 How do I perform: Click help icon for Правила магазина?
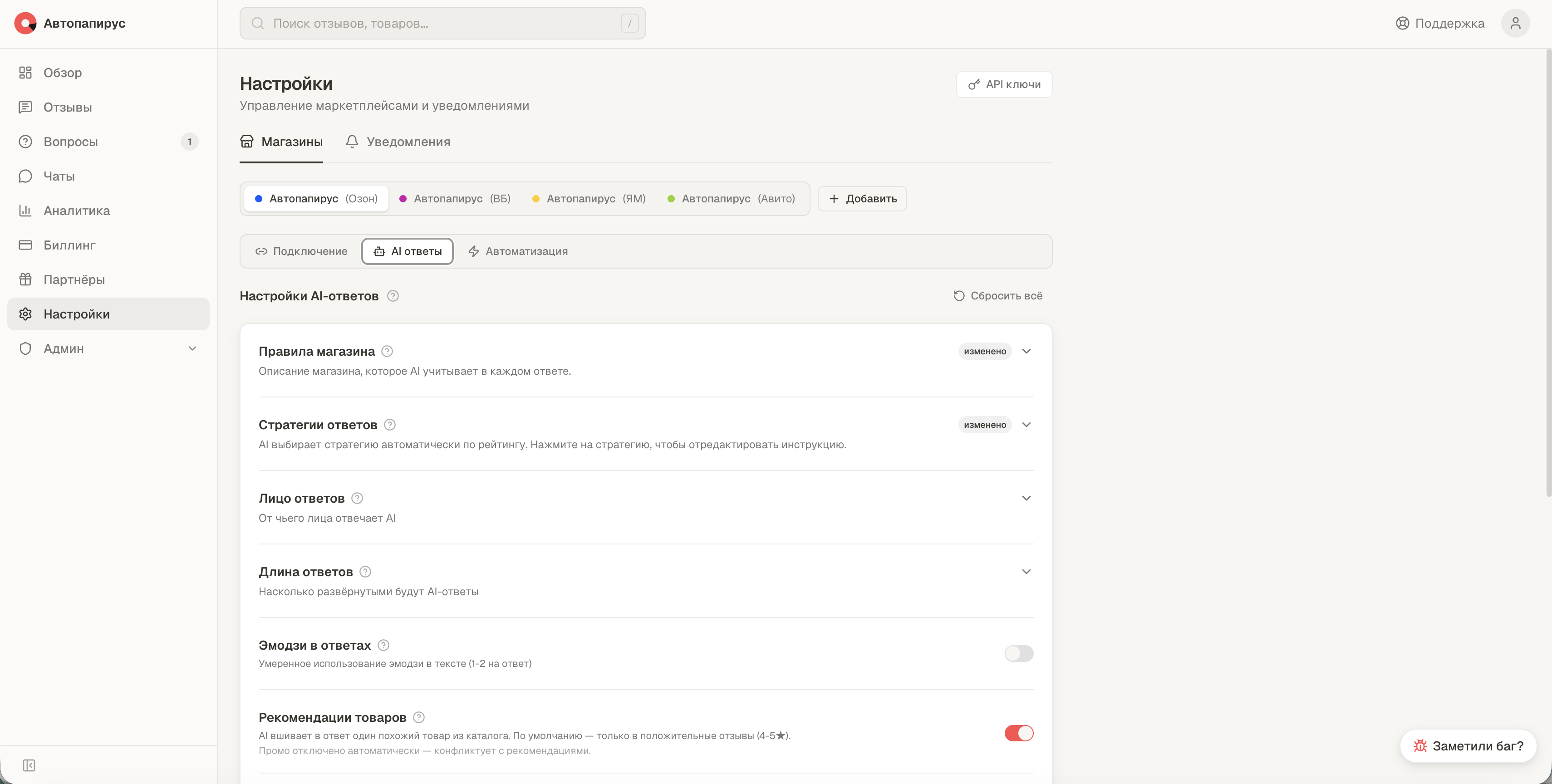[388, 351]
